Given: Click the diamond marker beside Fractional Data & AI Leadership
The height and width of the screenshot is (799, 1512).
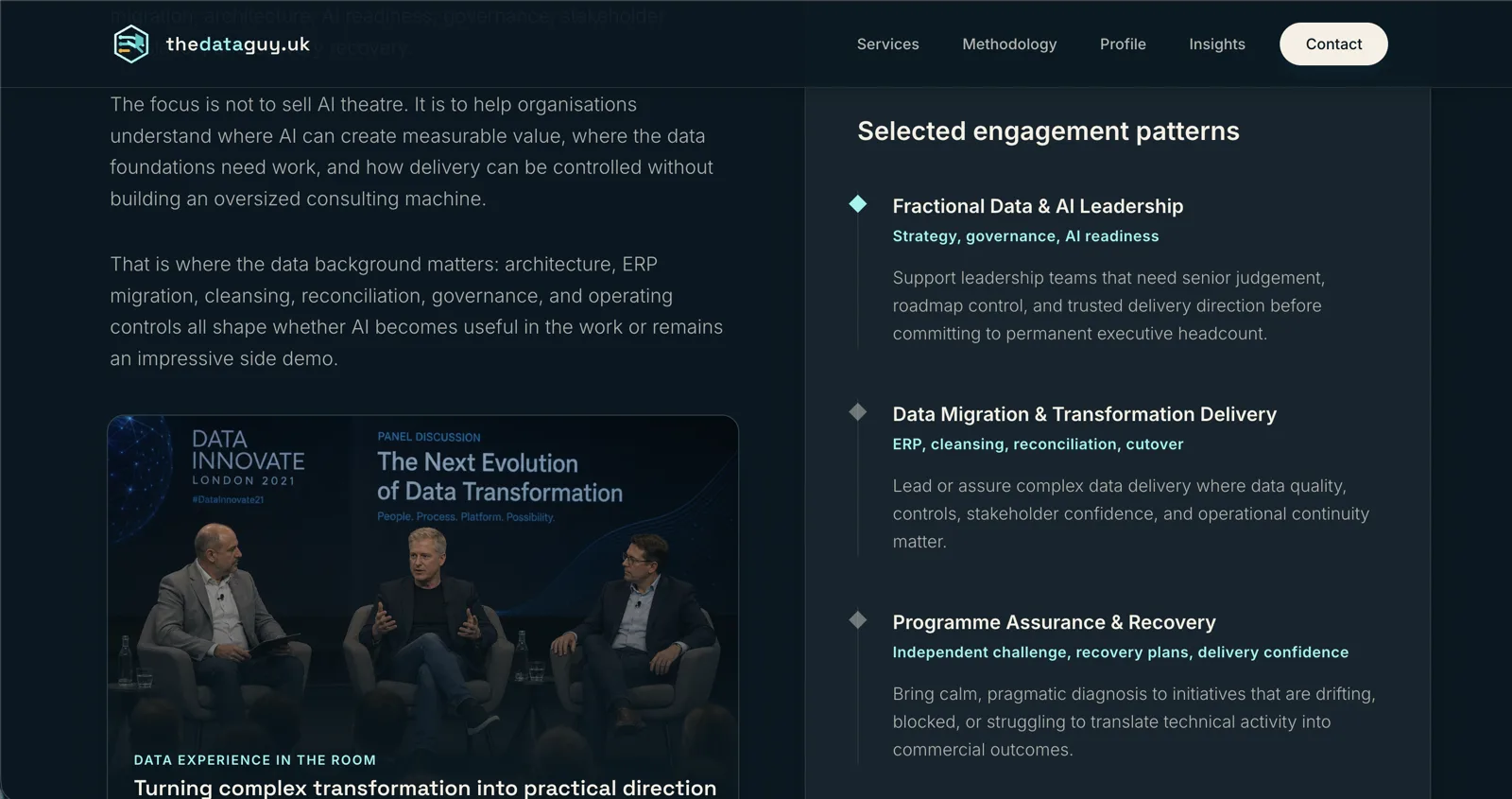Looking at the screenshot, I should point(858,204).
